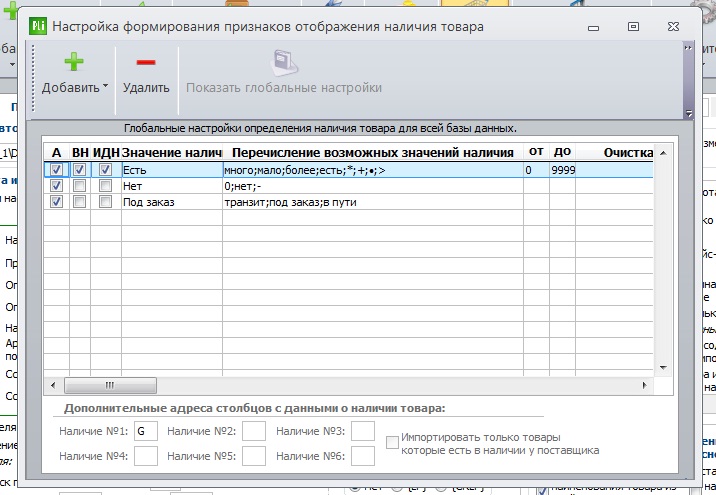Click horizontal scrollbar right arrow
This screenshot has width=716, height=495.
(644, 385)
